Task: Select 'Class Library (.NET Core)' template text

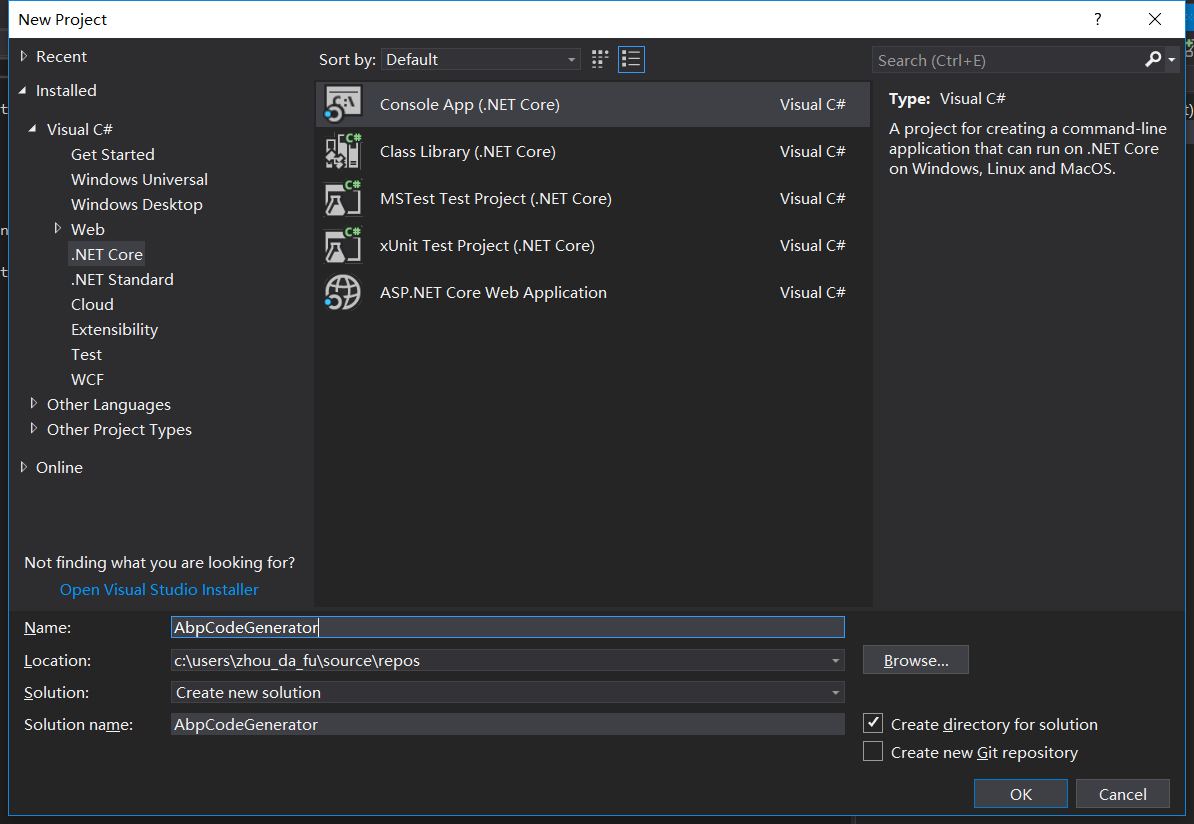Action: tap(468, 152)
